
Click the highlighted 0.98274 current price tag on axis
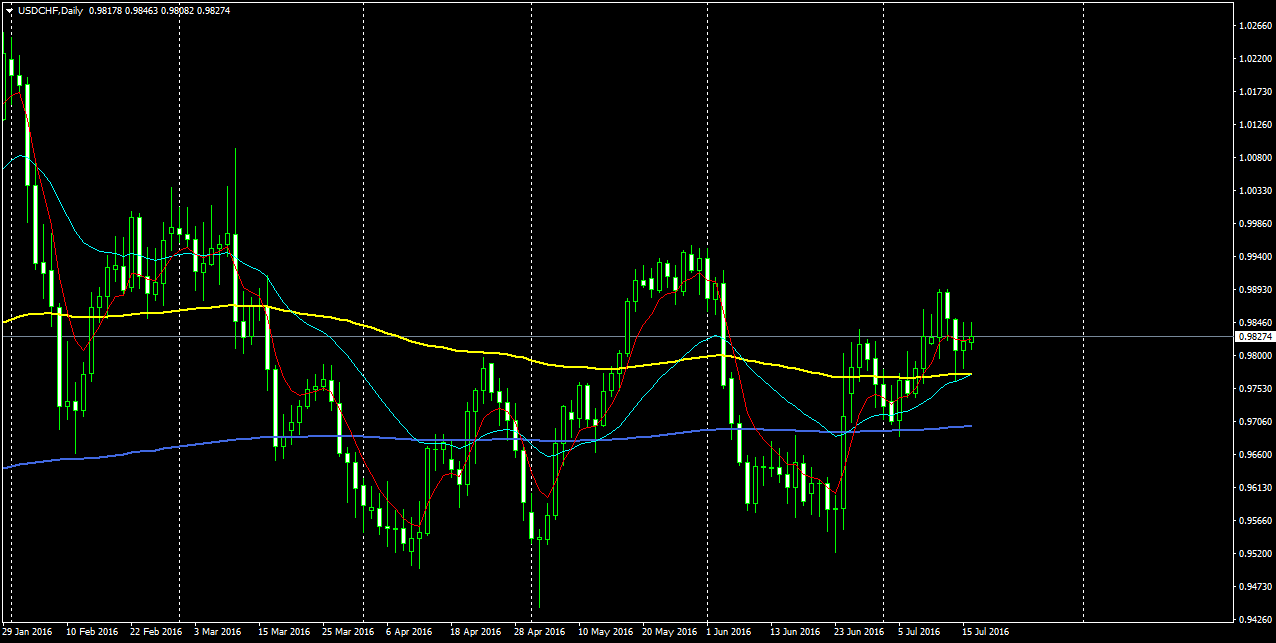pos(1256,337)
